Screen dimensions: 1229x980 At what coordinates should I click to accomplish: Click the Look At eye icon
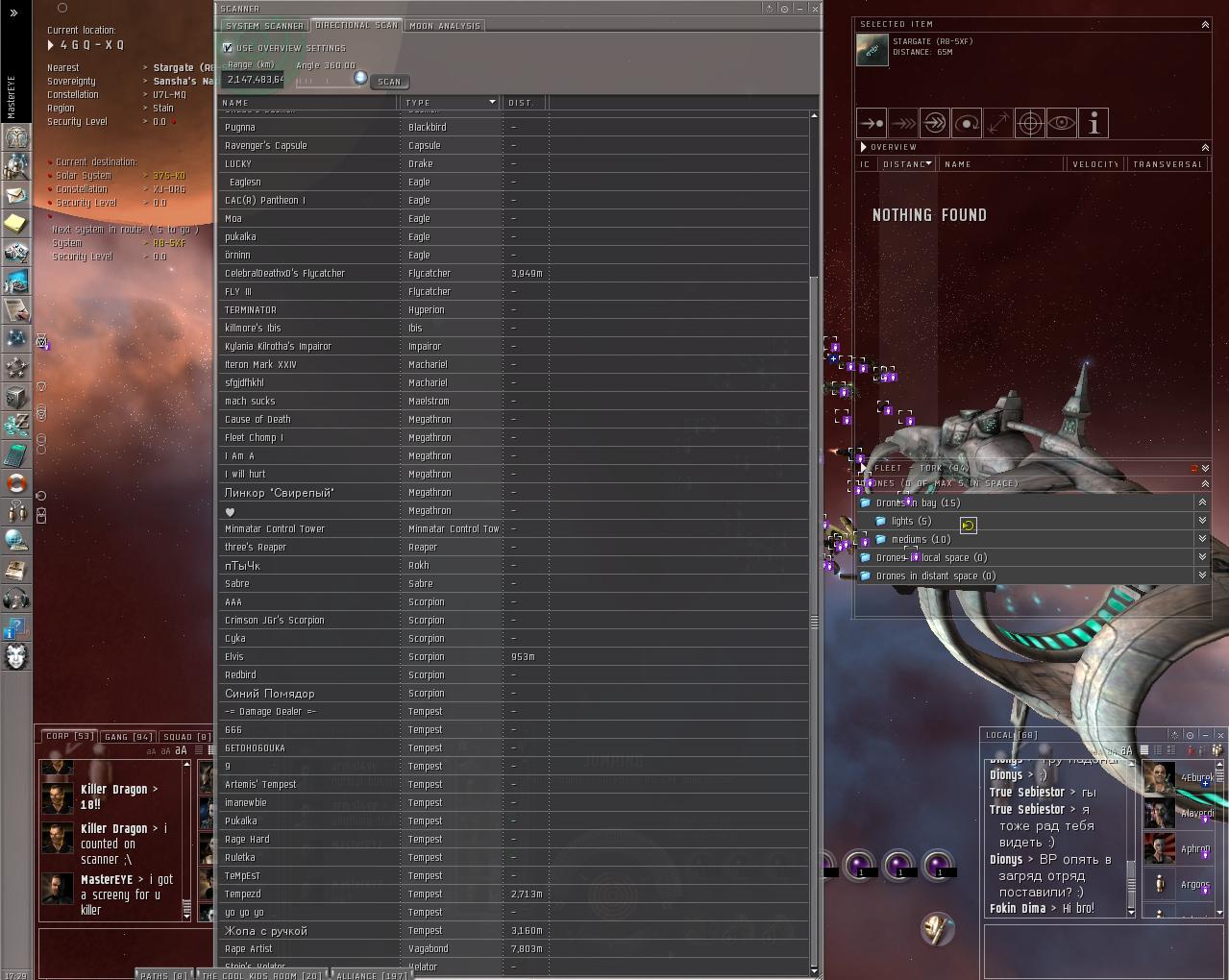[x=1062, y=123]
